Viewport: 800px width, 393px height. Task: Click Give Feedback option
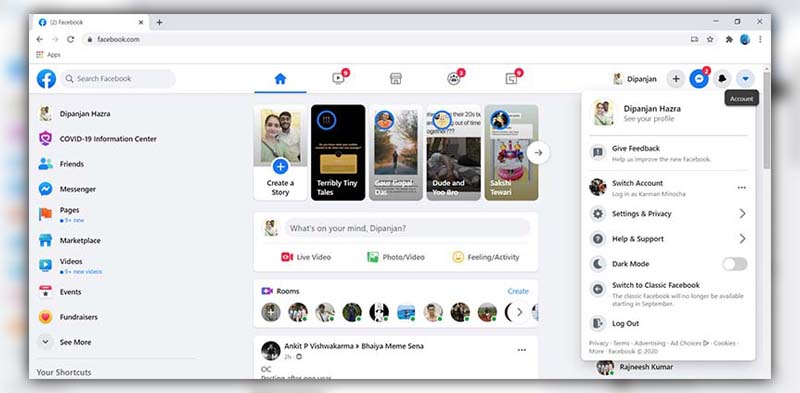tap(668, 153)
